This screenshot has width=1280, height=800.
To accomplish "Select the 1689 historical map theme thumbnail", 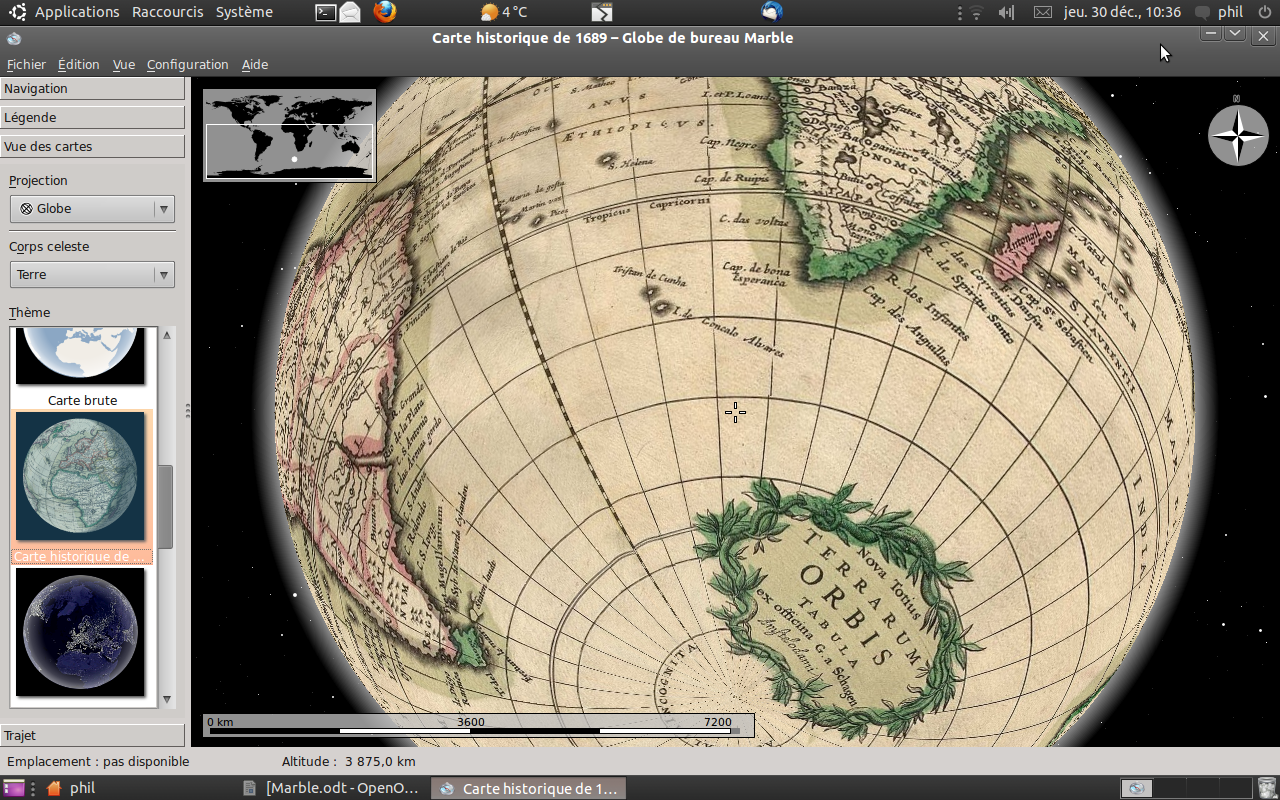I will [x=81, y=478].
